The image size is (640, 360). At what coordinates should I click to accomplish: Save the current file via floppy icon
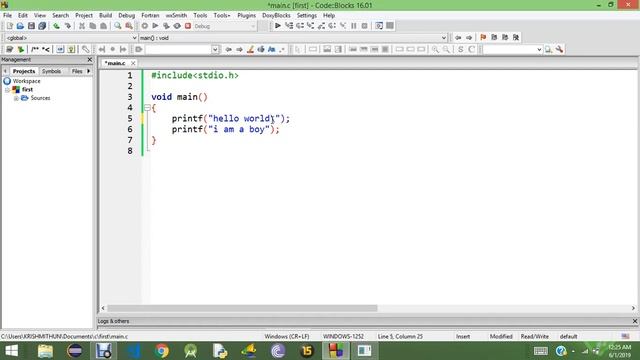pyautogui.click(x=31, y=26)
